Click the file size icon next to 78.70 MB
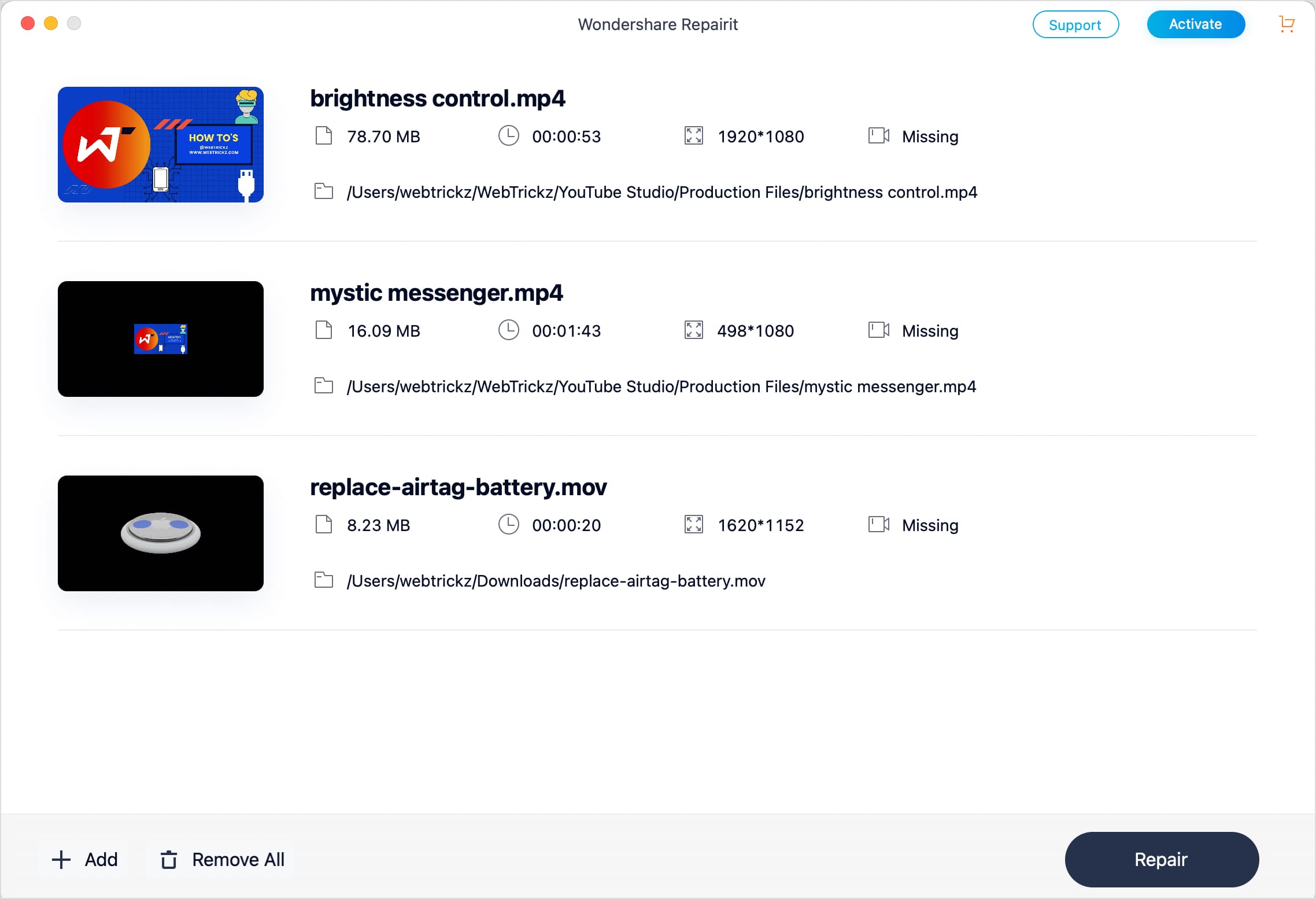This screenshot has width=1316, height=899. (x=324, y=136)
